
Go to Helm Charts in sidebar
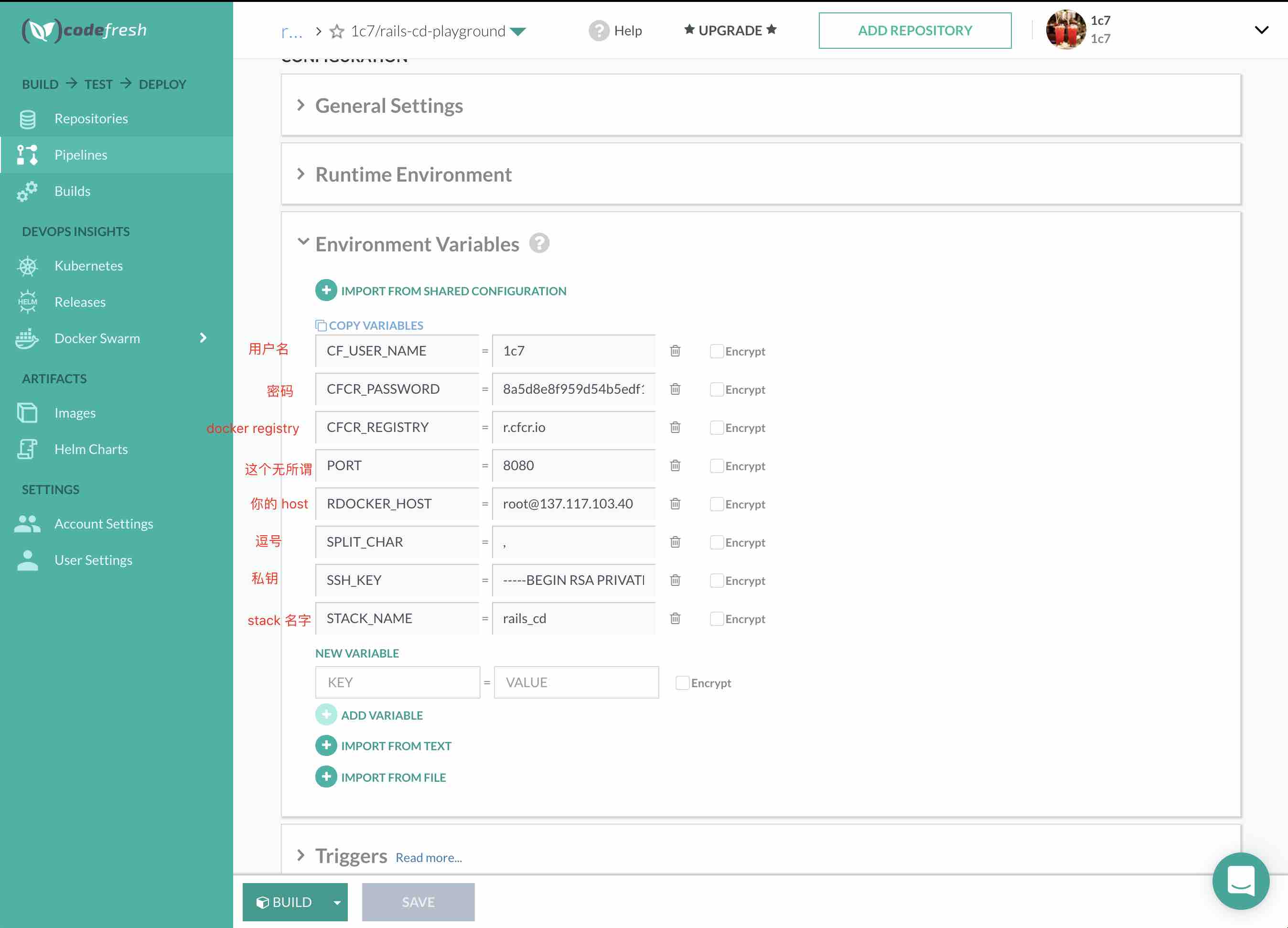(x=91, y=449)
